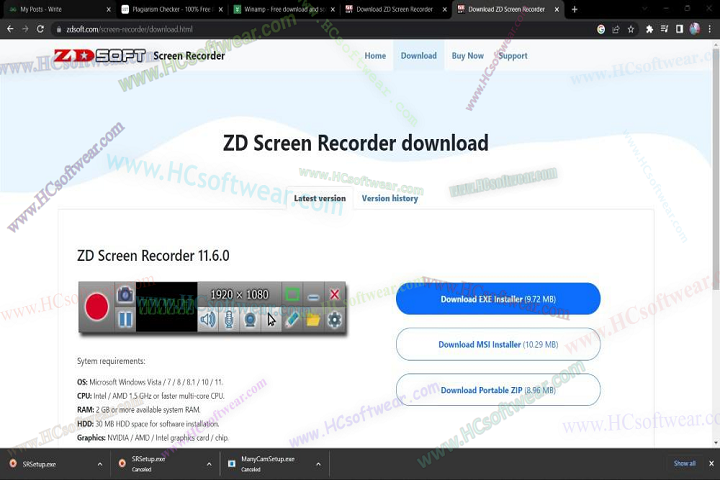Close the Plagiarism Checker tab
The image size is (720, 480).
pos(221,9)
